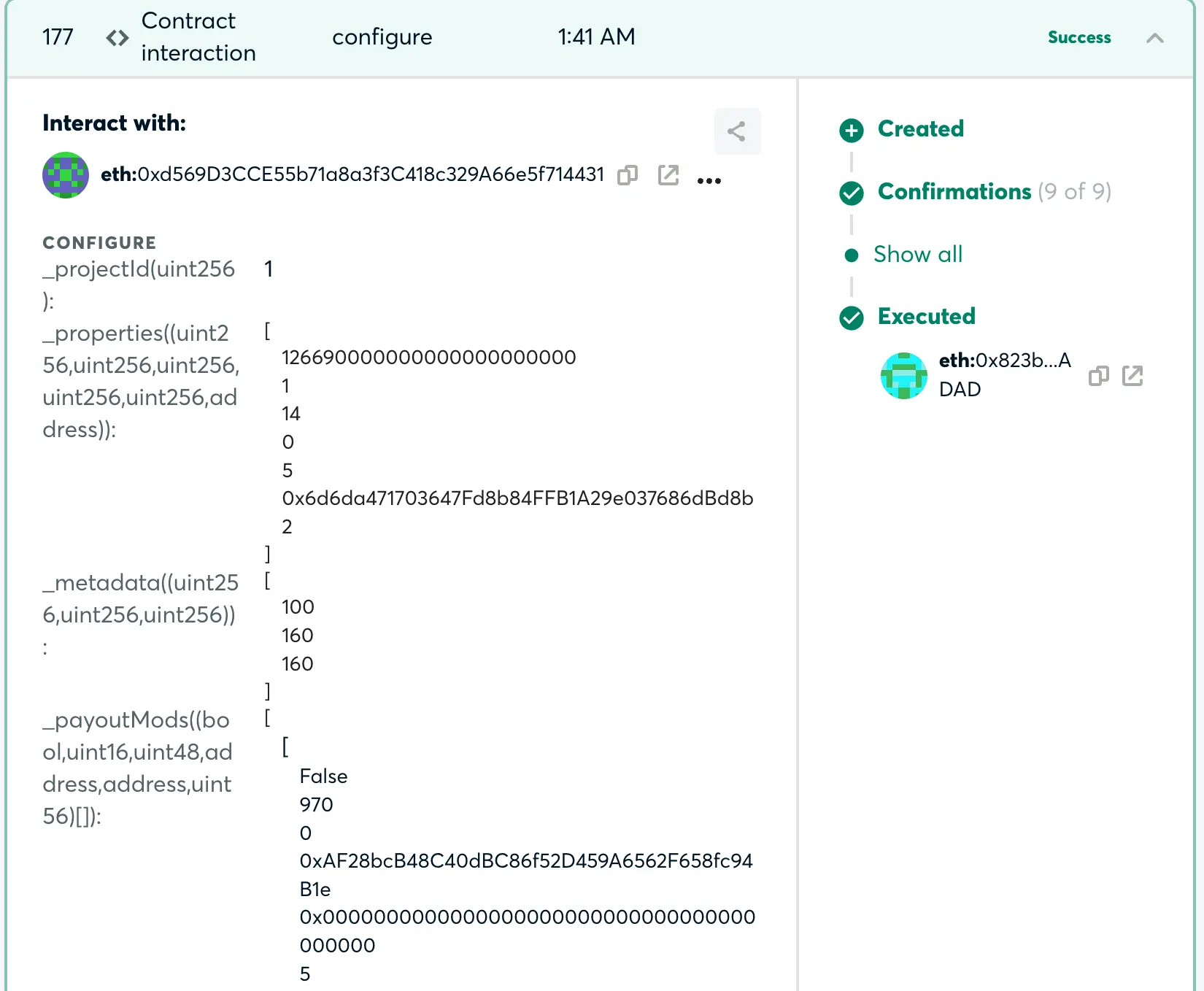Collapse transaction 177 with the chevron

click(1154, 38)
